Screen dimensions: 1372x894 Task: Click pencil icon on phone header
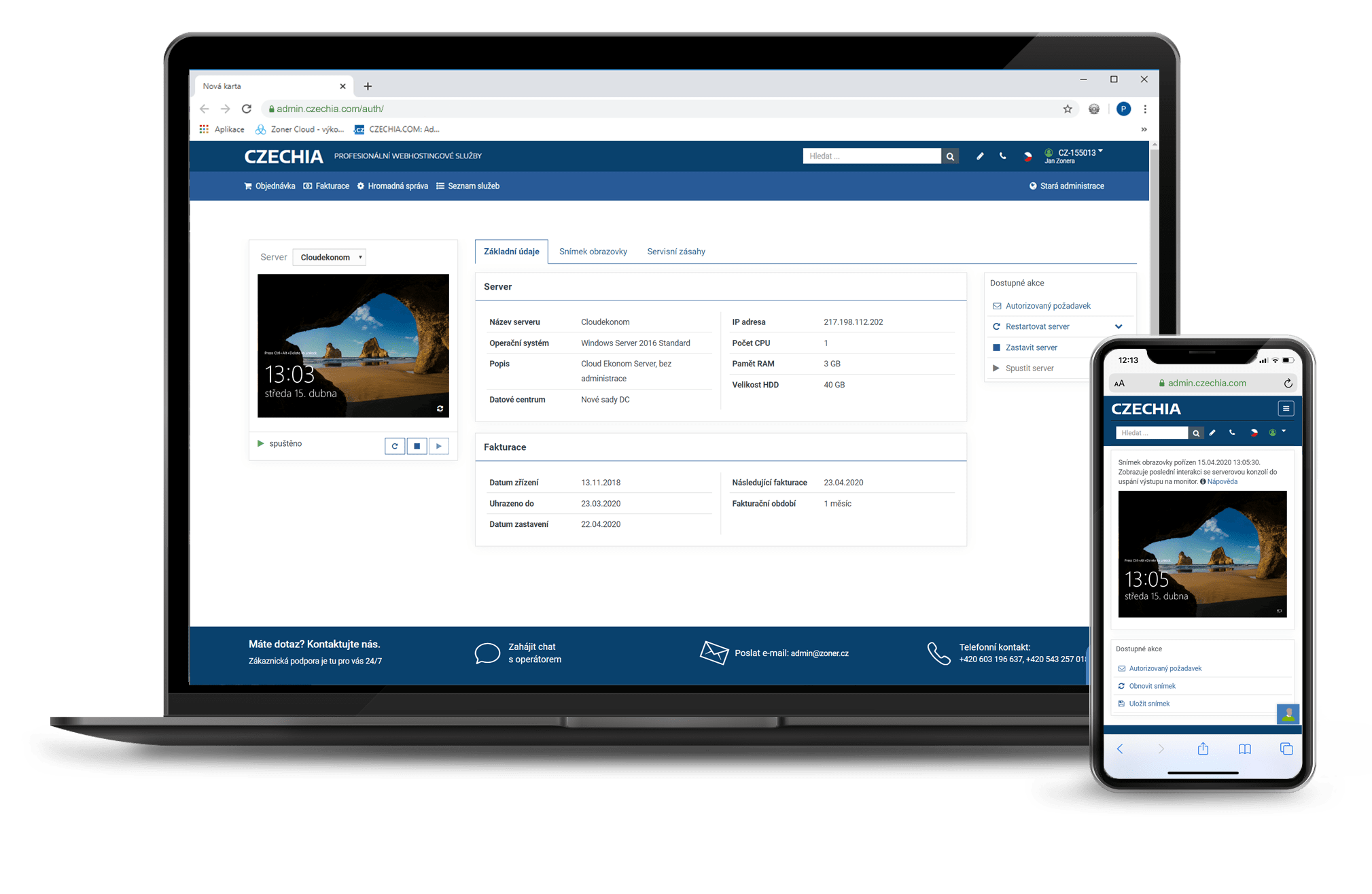click(x=1212, y=432)
